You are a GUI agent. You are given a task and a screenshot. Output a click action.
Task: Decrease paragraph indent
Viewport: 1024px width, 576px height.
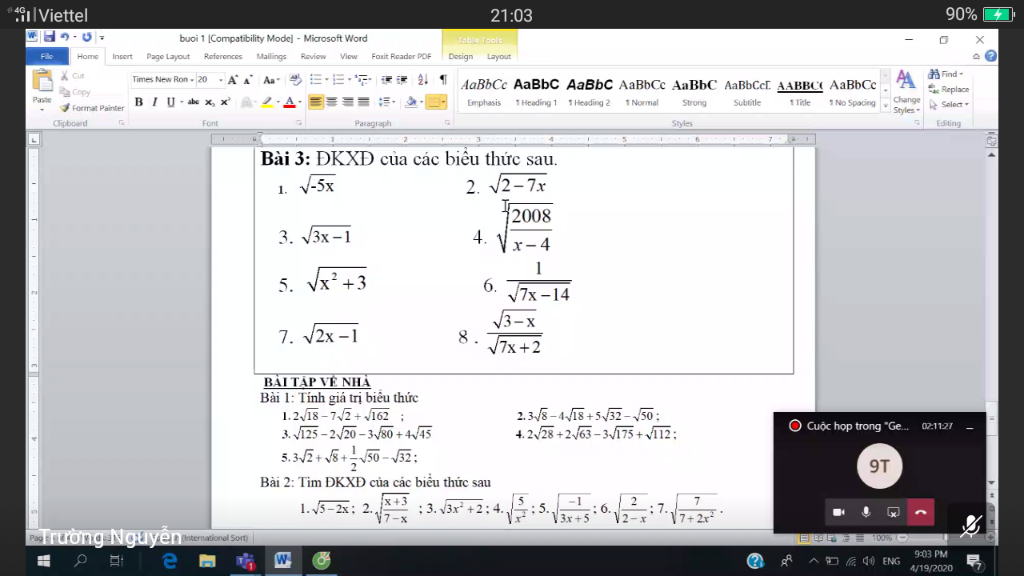[x=387, y=80]
